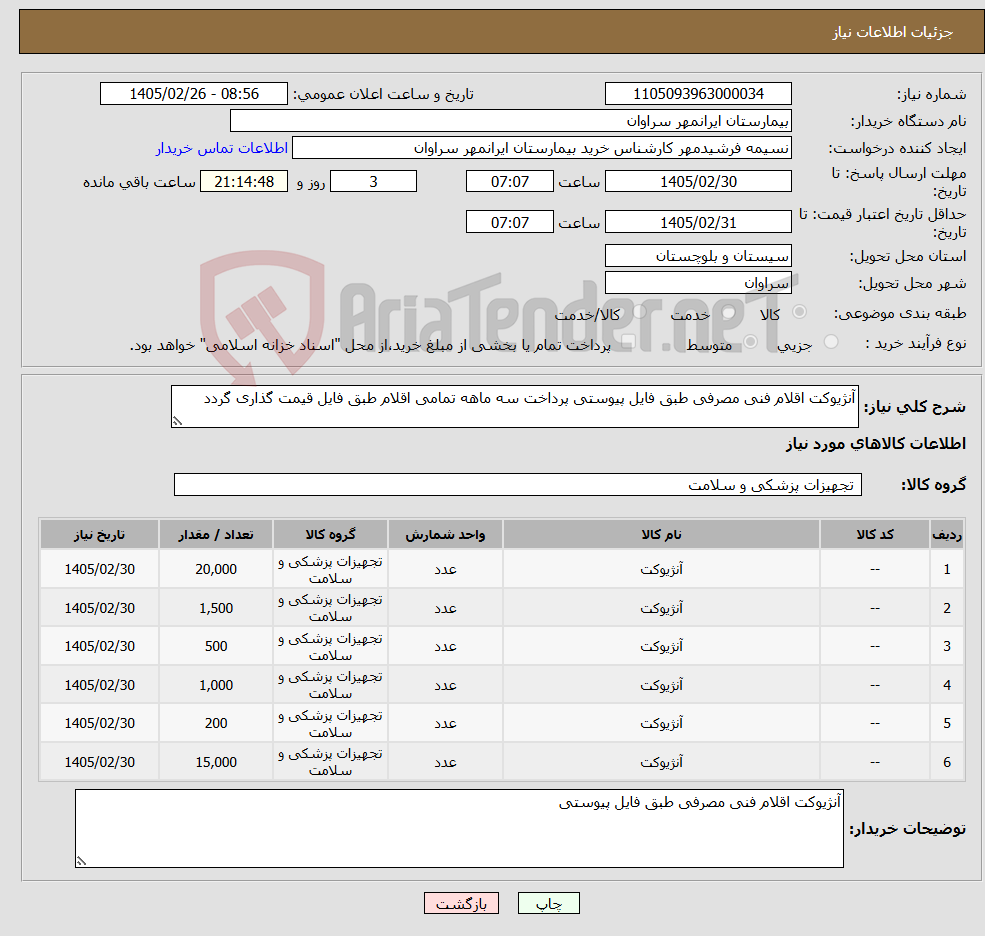Click the date 1405/02/30 in row 4

(99, 685)
